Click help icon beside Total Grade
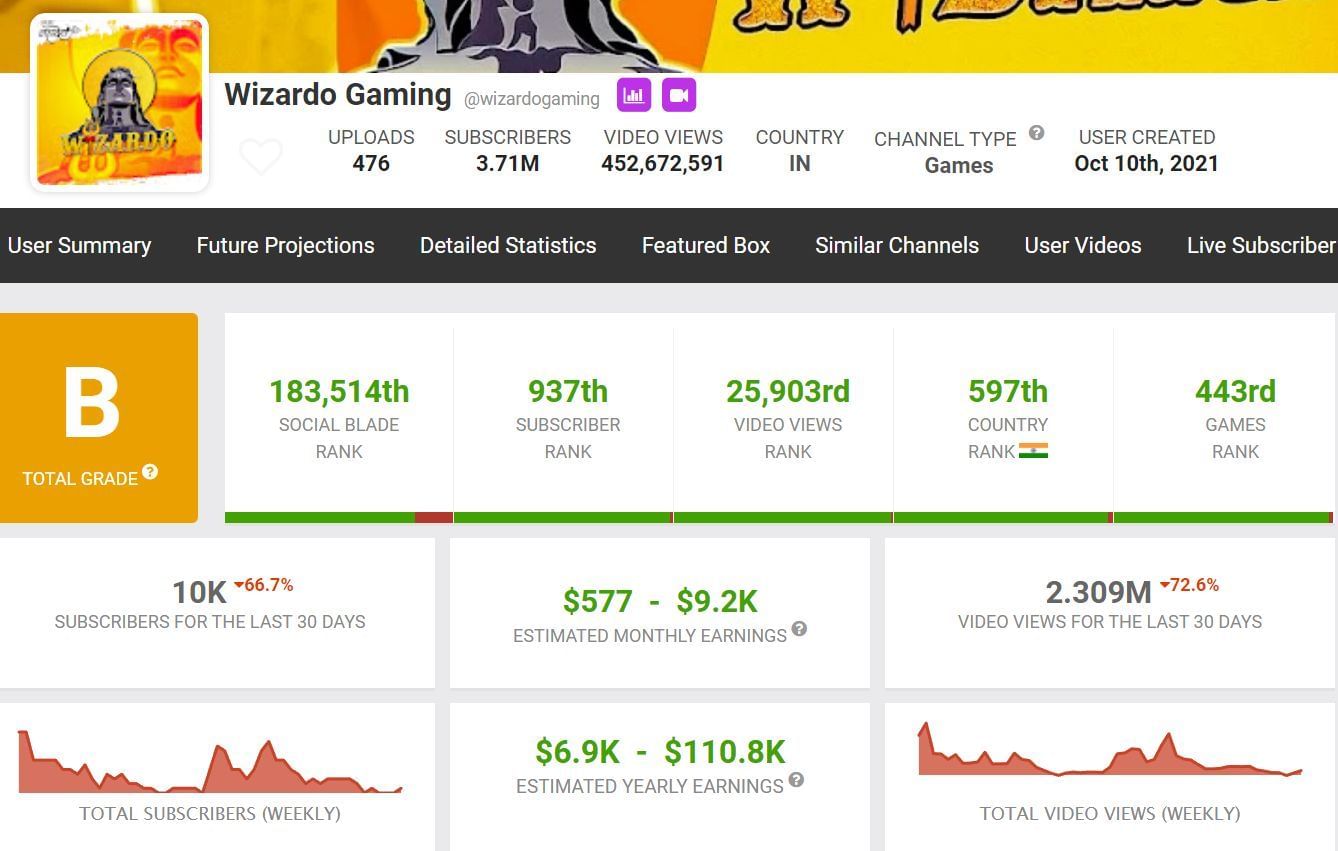Screen dimensions: 1338x851 150,472
